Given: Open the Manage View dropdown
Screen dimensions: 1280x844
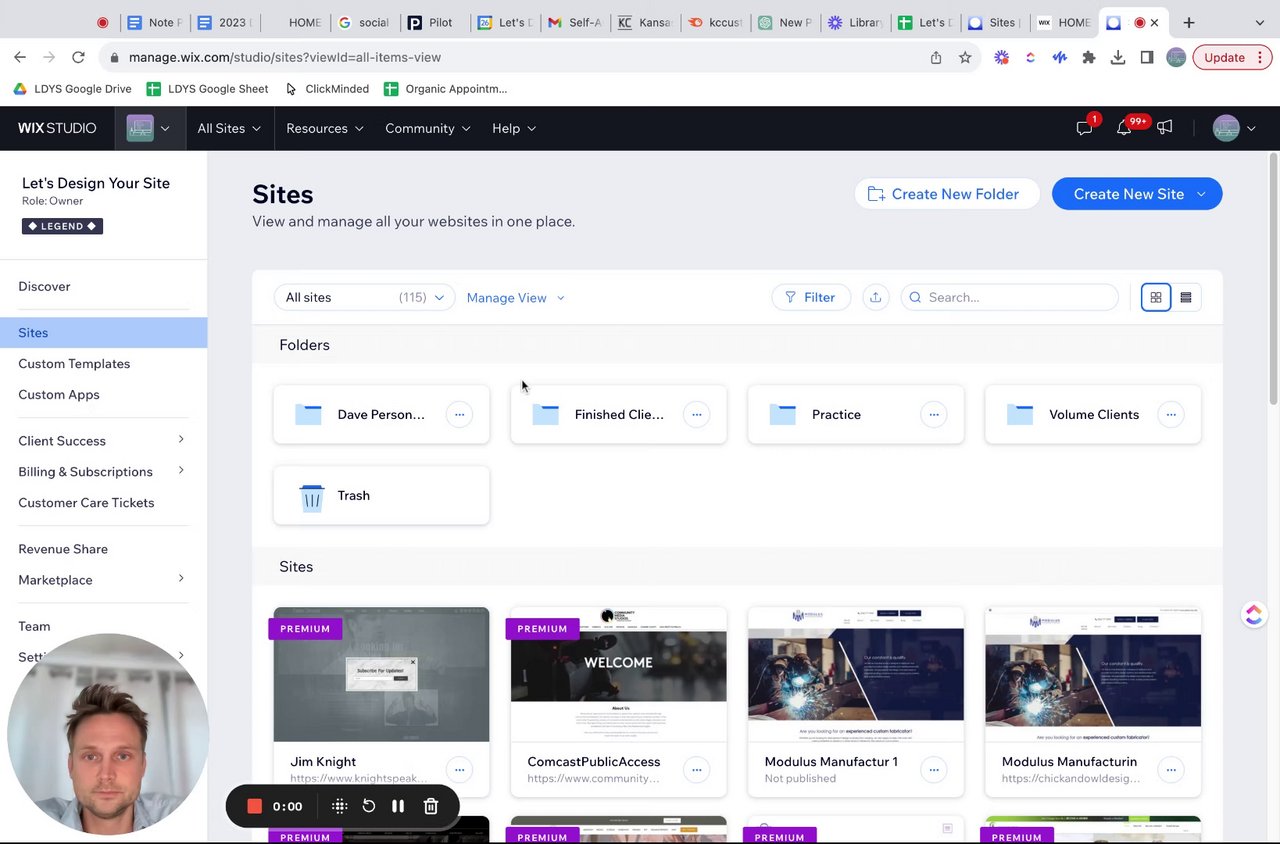Looking at the screenshot, I should coord(516,297).
